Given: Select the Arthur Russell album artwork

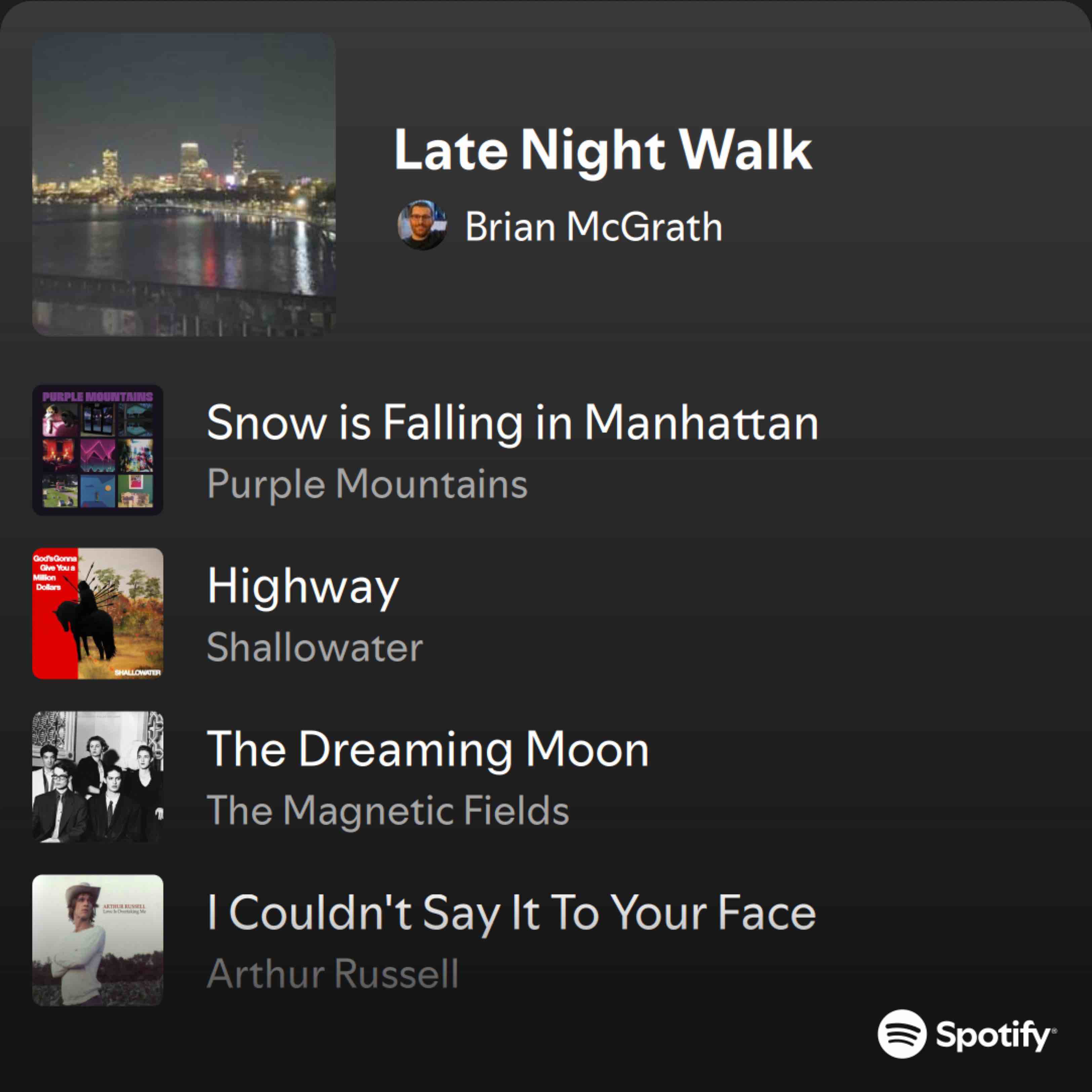Looking at the screenshot, I should pos(98,940).
